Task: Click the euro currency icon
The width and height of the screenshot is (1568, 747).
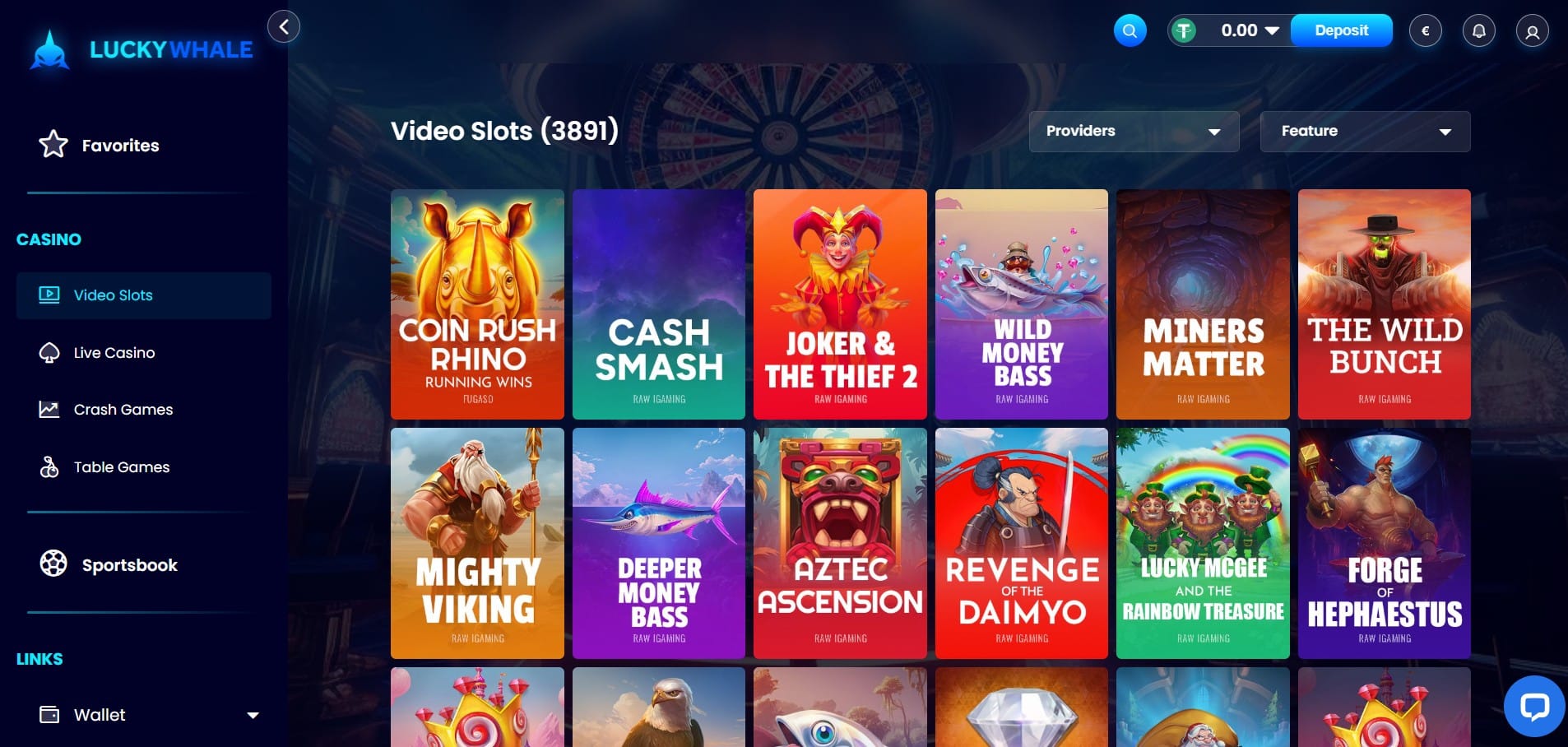Action: pos(1426,31)
